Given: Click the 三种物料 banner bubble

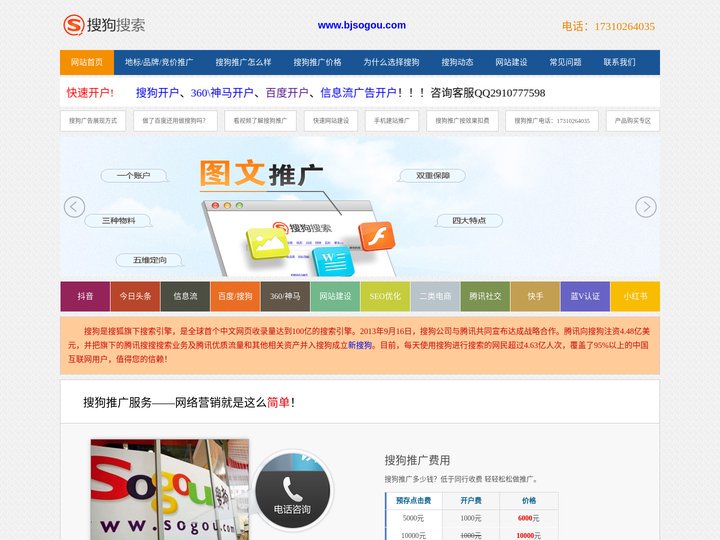Looking at the screenshot, I should point(118,221).
